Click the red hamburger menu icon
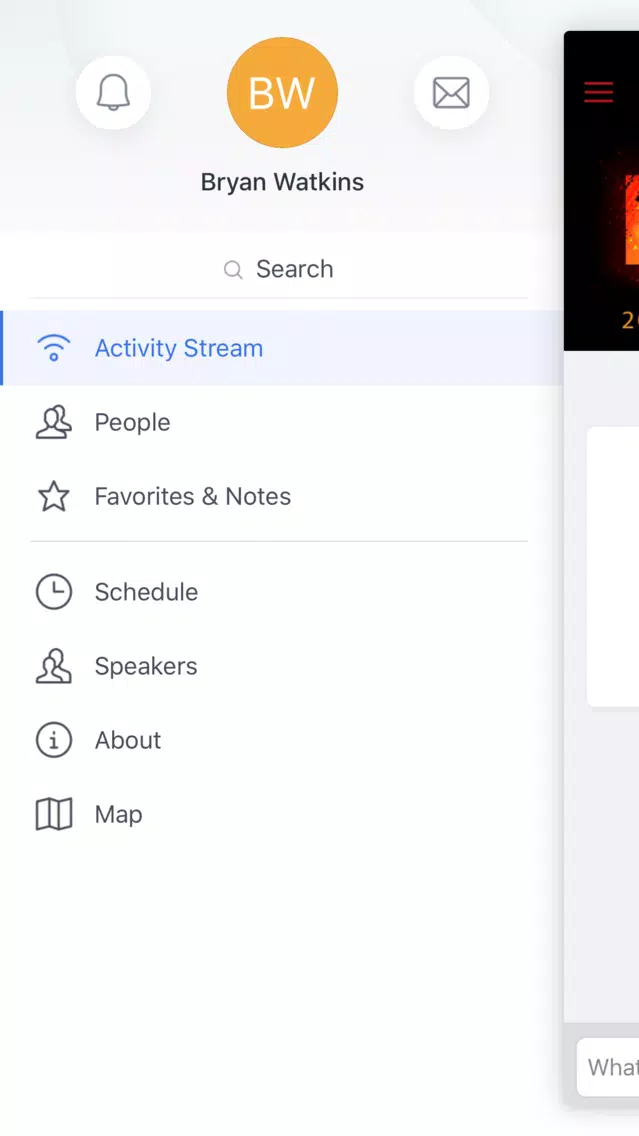 click(x=598, y=92)
